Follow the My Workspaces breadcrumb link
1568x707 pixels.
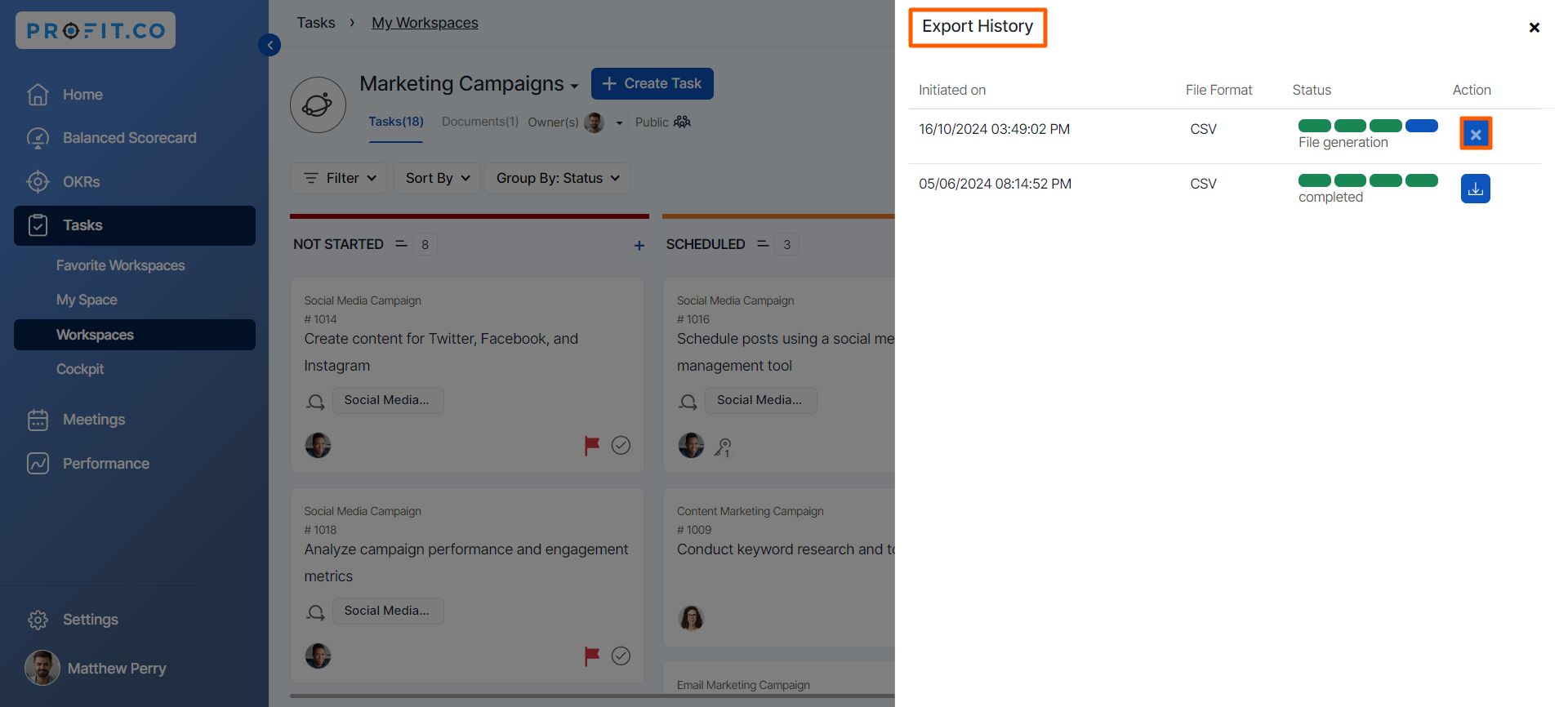[425, 23]
